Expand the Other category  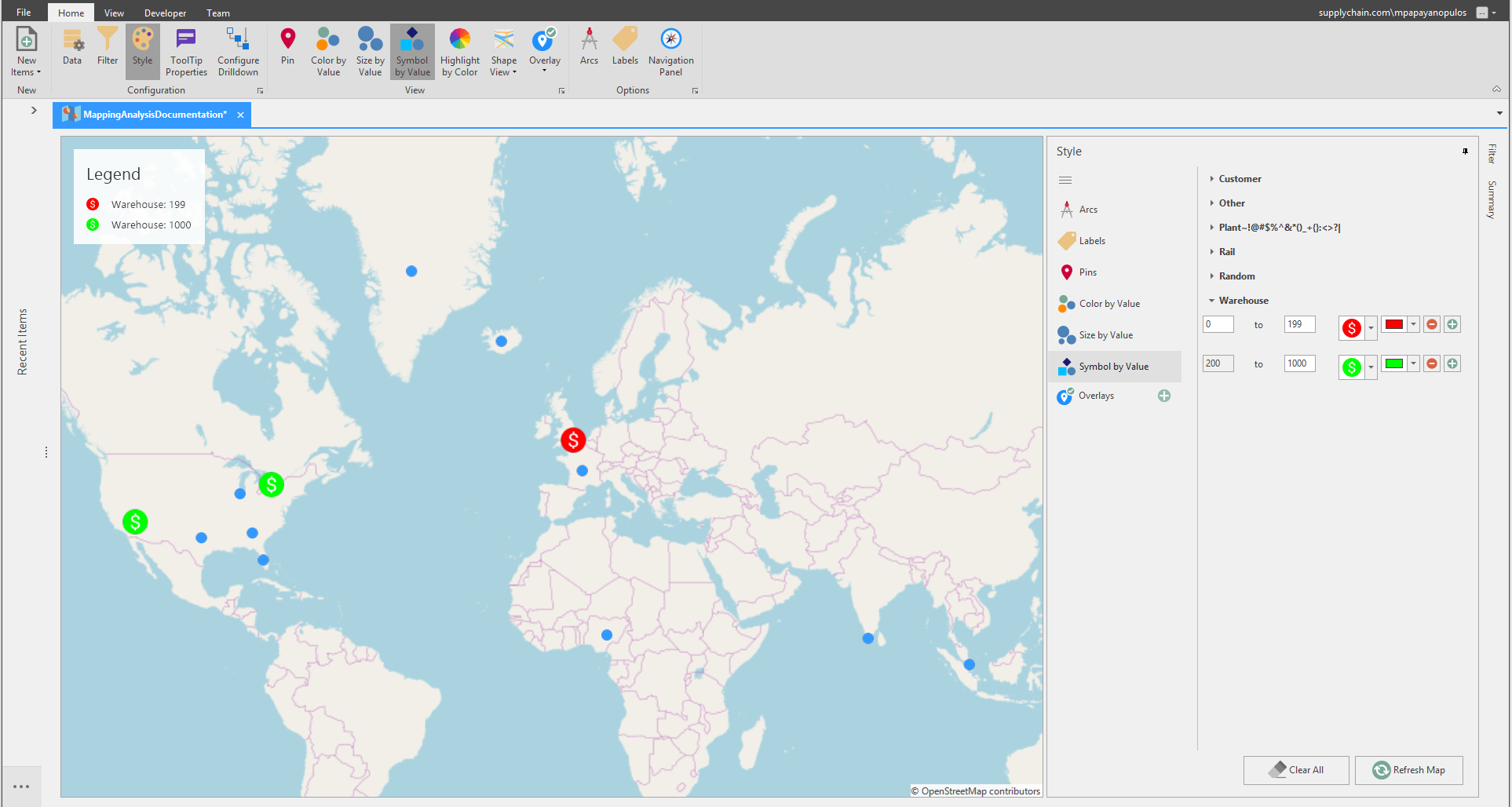click(1212, 203)
